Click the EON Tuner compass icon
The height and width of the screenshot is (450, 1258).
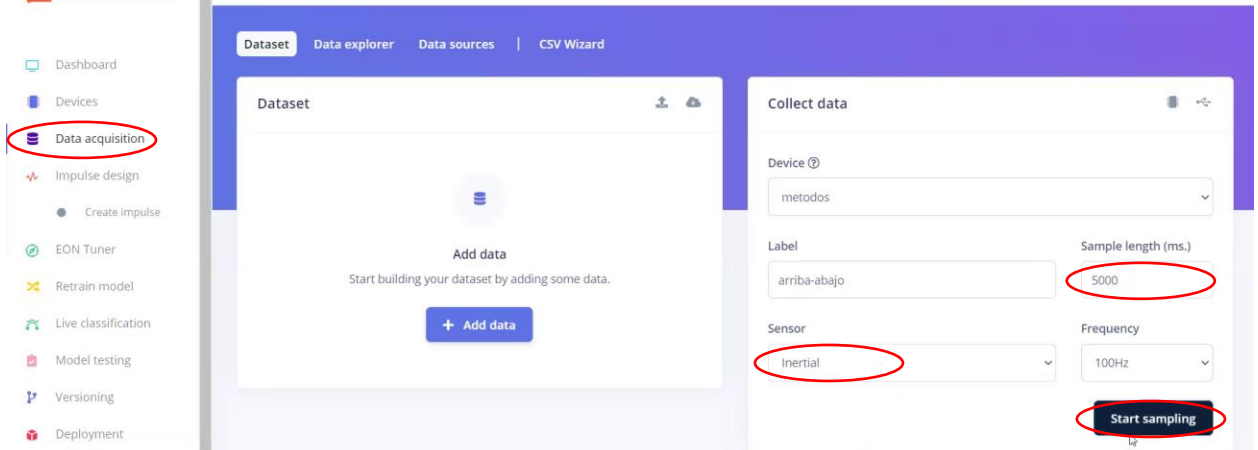[x=33, y=250]
